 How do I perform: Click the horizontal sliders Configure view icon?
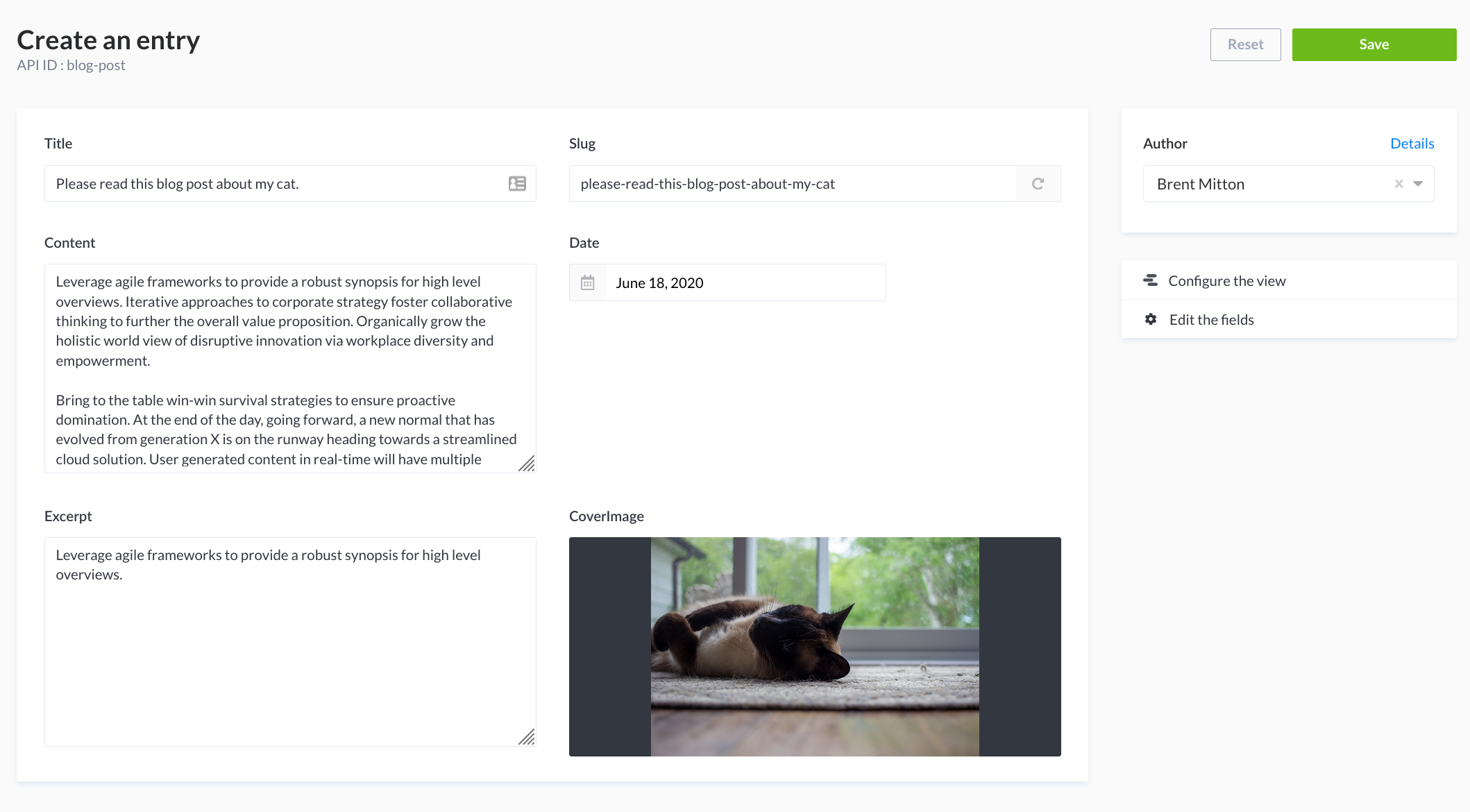(1150, 281)
